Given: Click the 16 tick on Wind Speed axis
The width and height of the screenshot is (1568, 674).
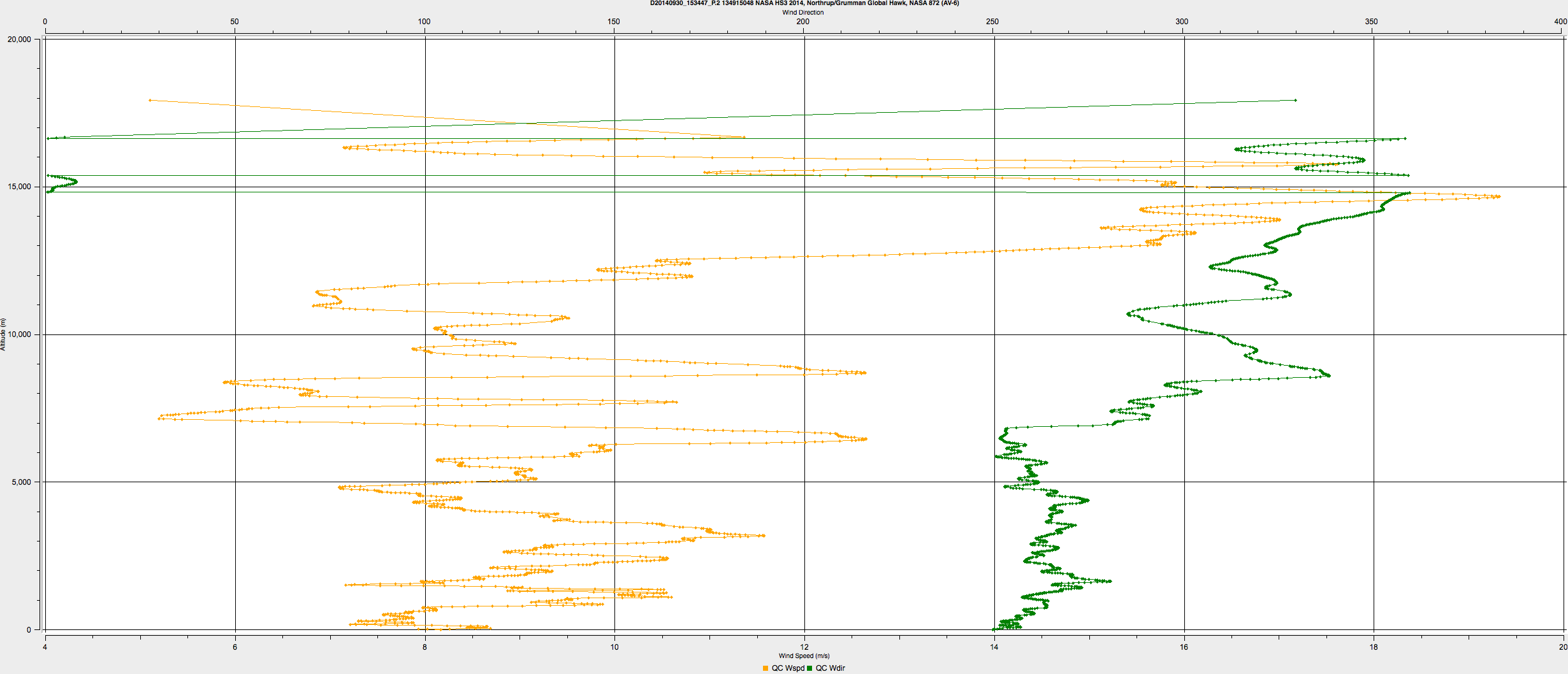Looking at the screenshot, I should (x=1184, y=647).
